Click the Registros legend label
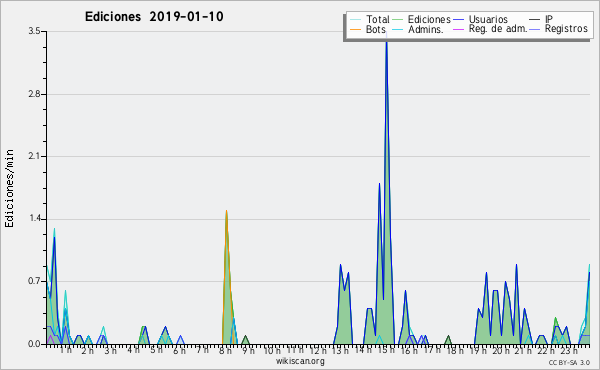The width and height of the screenshot is (600, 370). 566,29
